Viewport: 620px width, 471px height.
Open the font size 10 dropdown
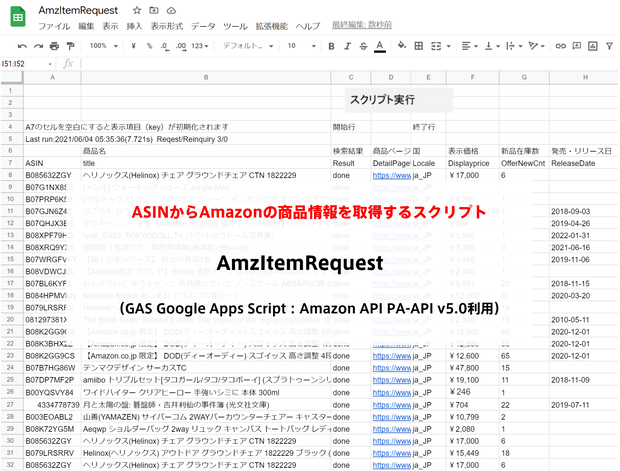[301, 46]
